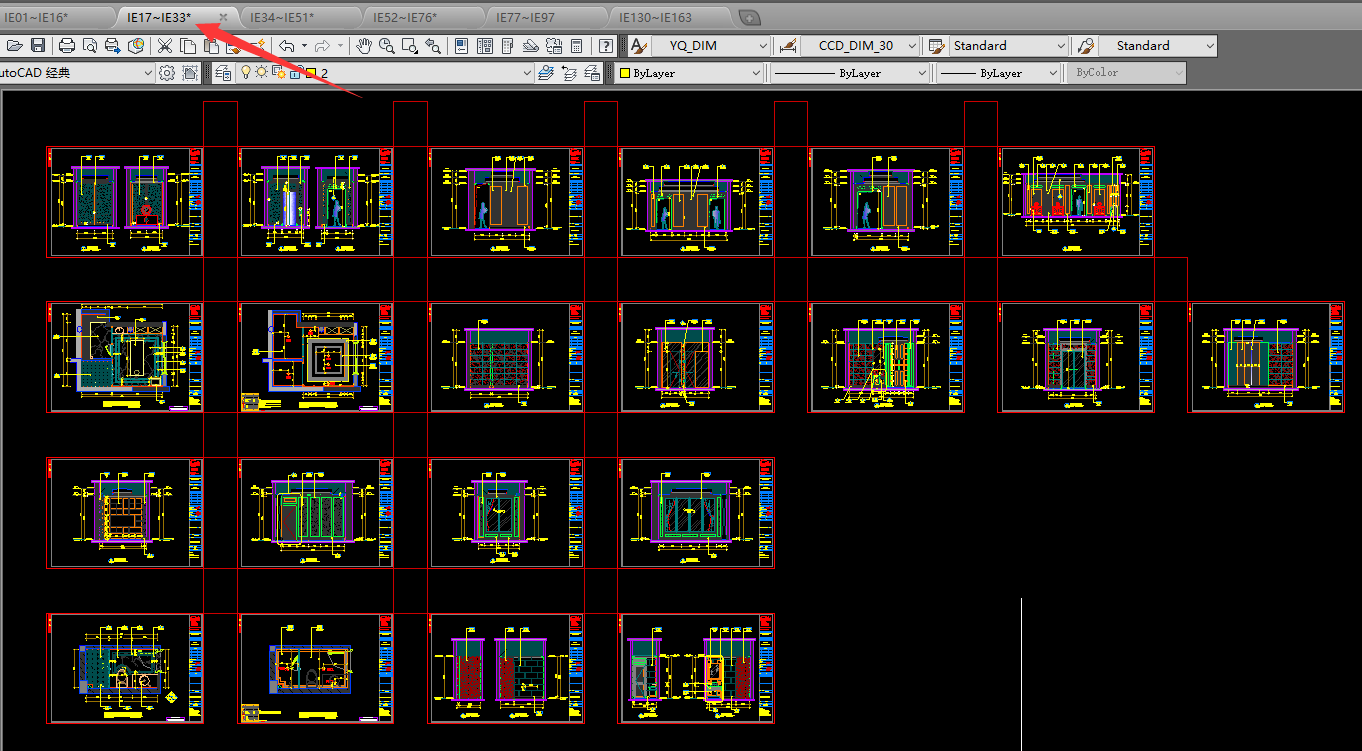This screenshot has width=1362, height=751.
Task: Open Plot Preview from the toolbar
Action: pyautogui.click(x=90, y=46)
